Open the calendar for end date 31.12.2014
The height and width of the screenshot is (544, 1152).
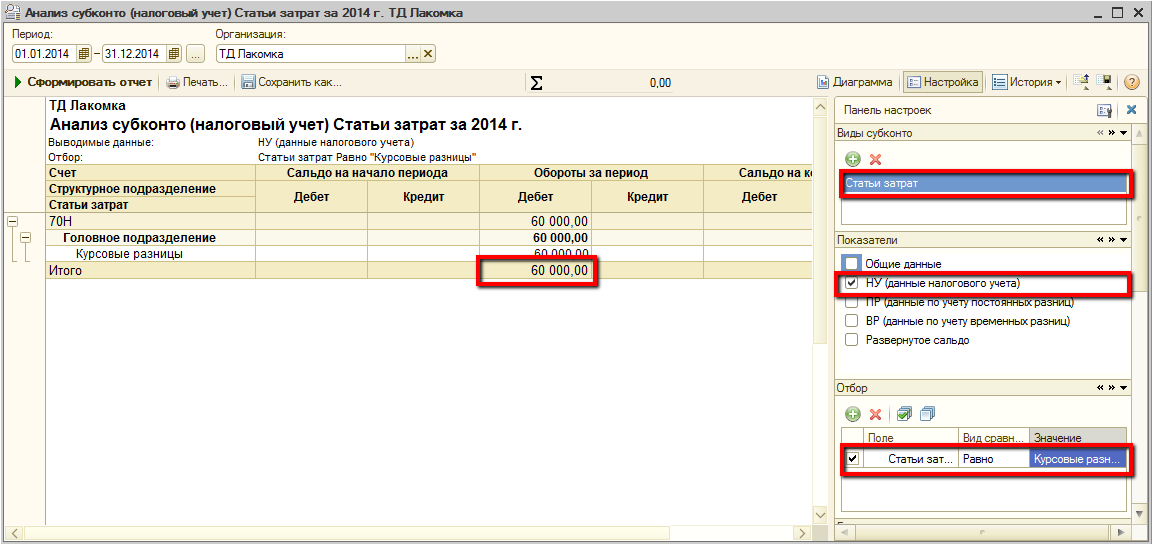174,54
